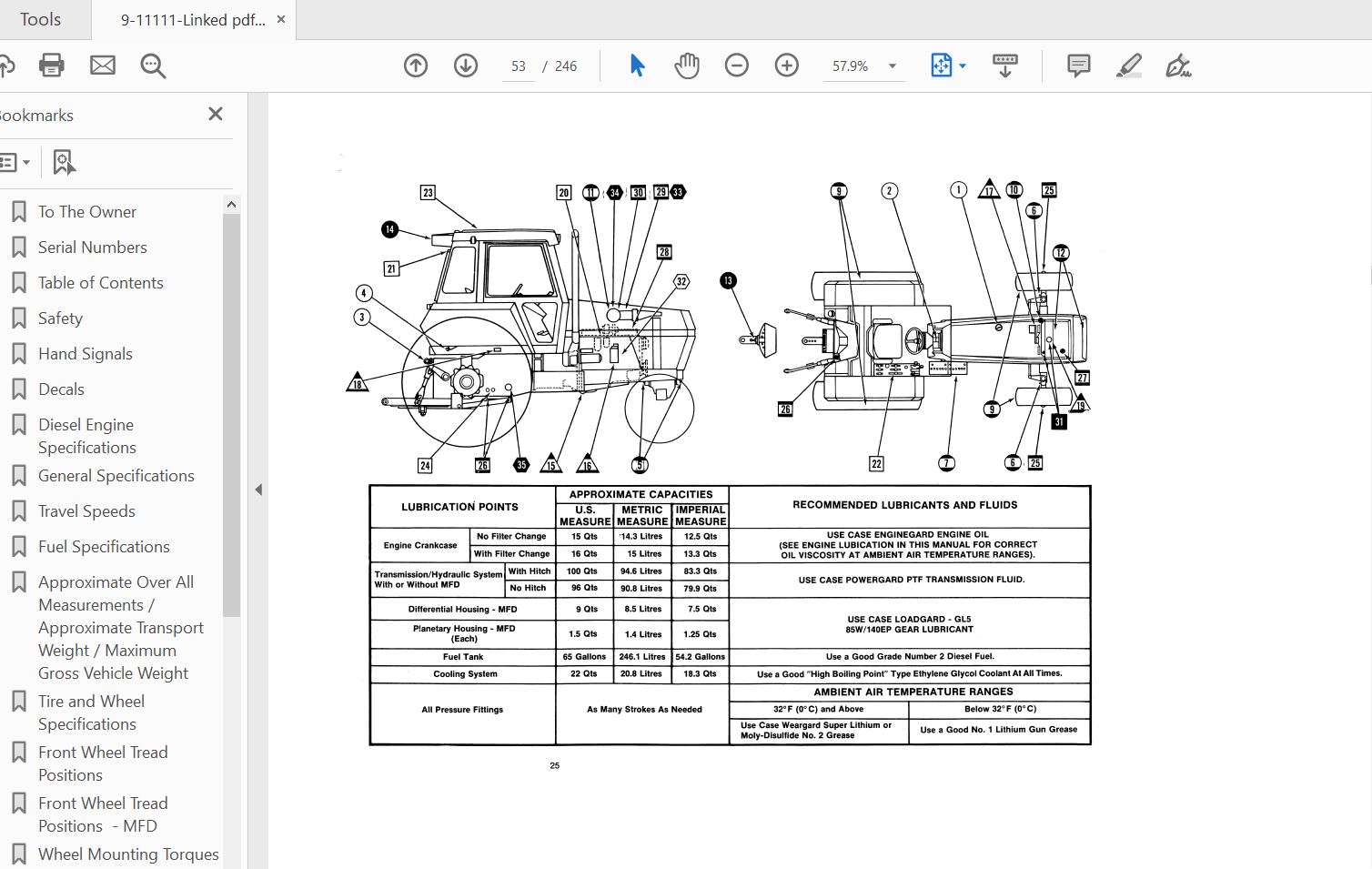Screen dimensions: 1372x869
Task: Open the Safety bookmark
Action: tap(60, 318)
